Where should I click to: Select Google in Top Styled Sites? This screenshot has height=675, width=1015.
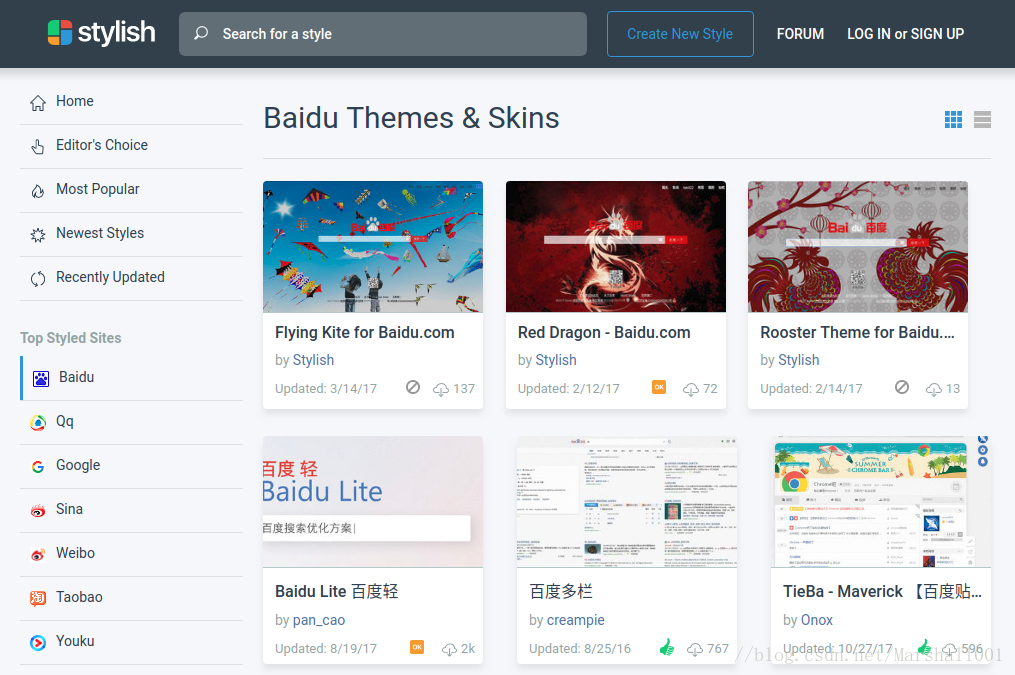tap(131, 466)
